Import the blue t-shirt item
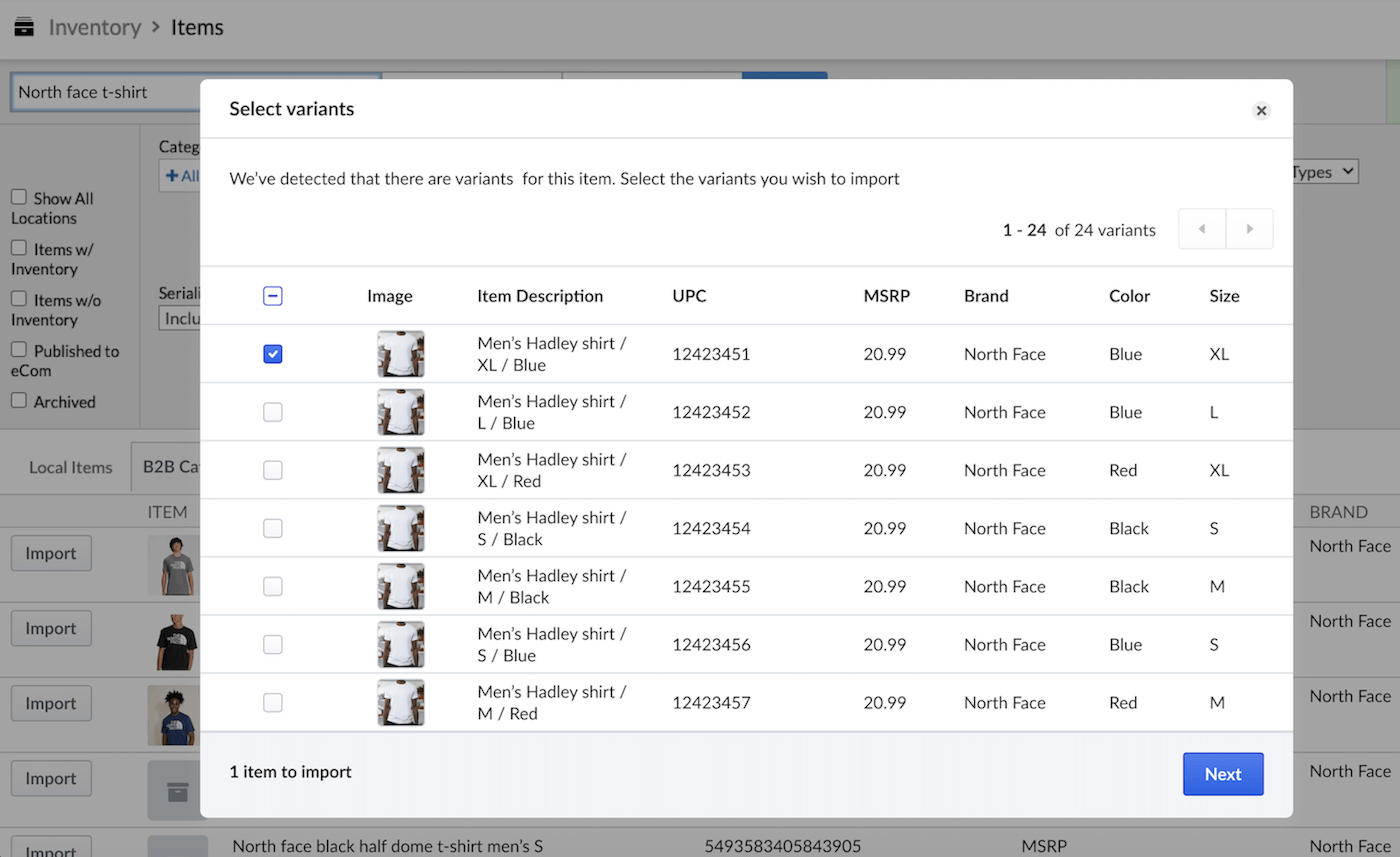This screenshot has width=1400, height=857. click(x=51, y=703)
